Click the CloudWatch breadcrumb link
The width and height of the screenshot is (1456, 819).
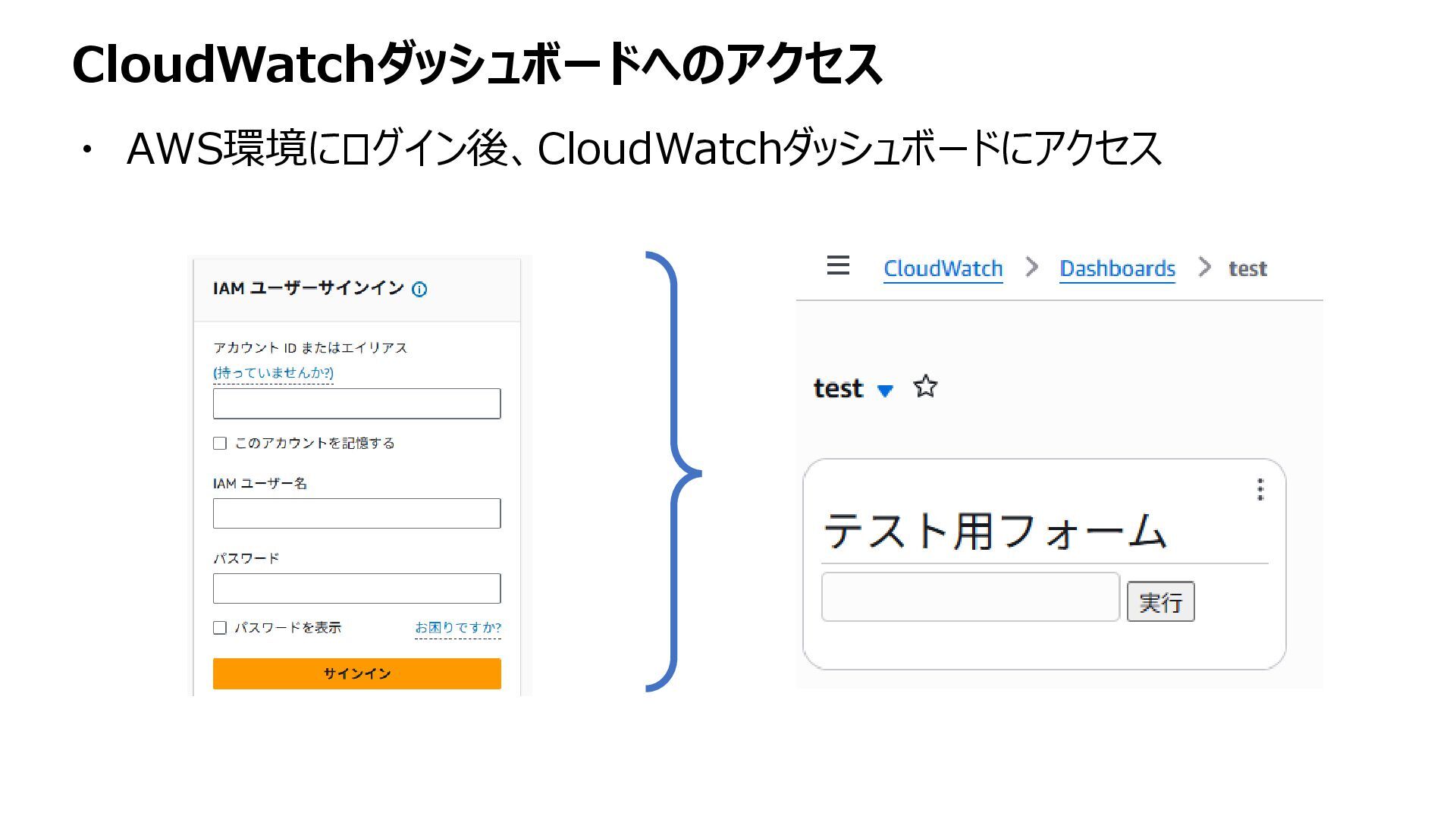pos(943,268)
